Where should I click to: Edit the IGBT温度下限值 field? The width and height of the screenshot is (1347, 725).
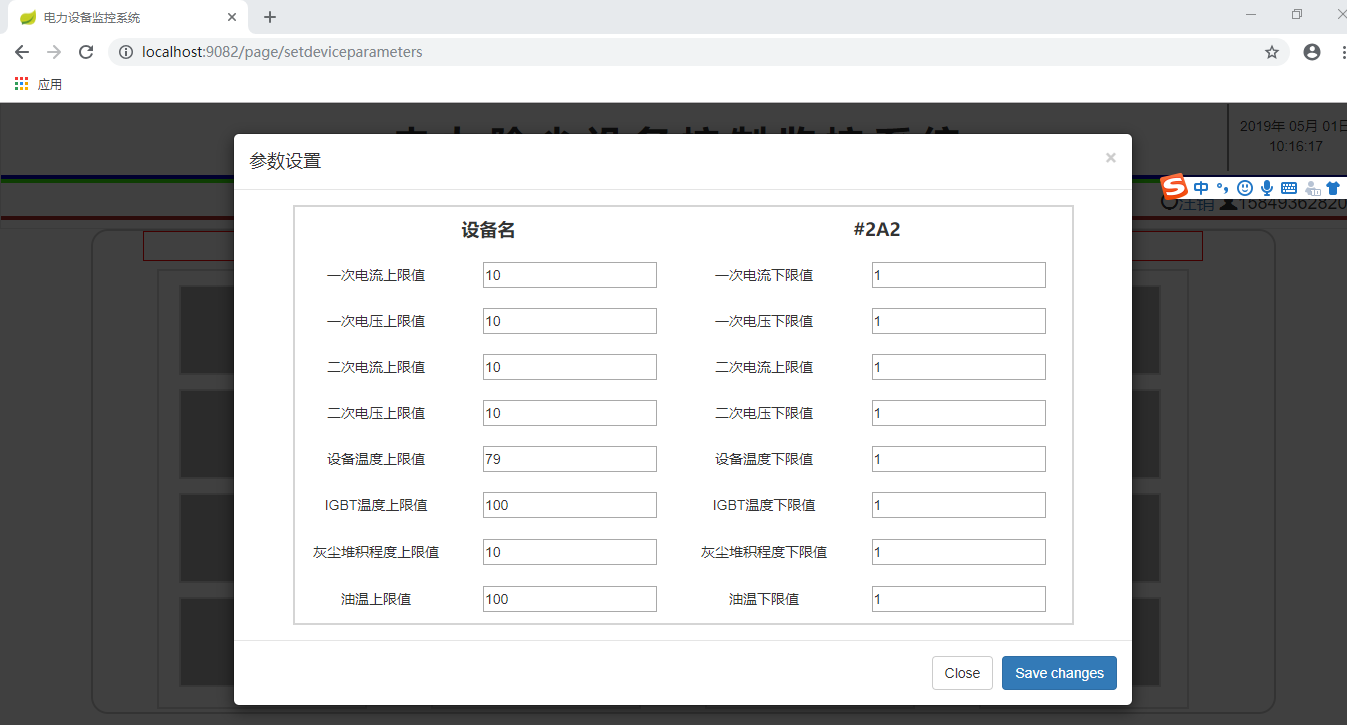pos(959,505)
